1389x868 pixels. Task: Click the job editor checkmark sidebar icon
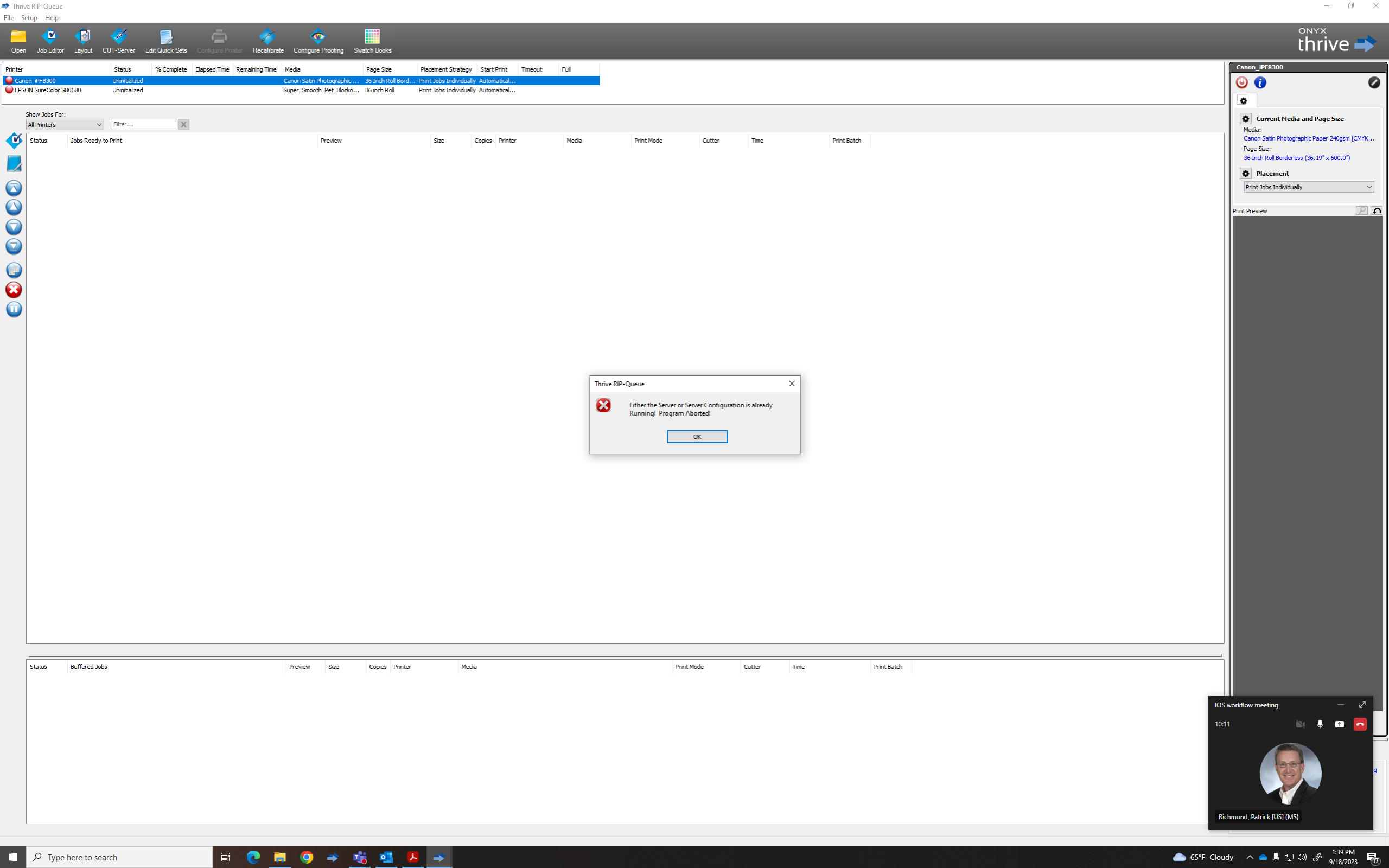tap(14, 140)
